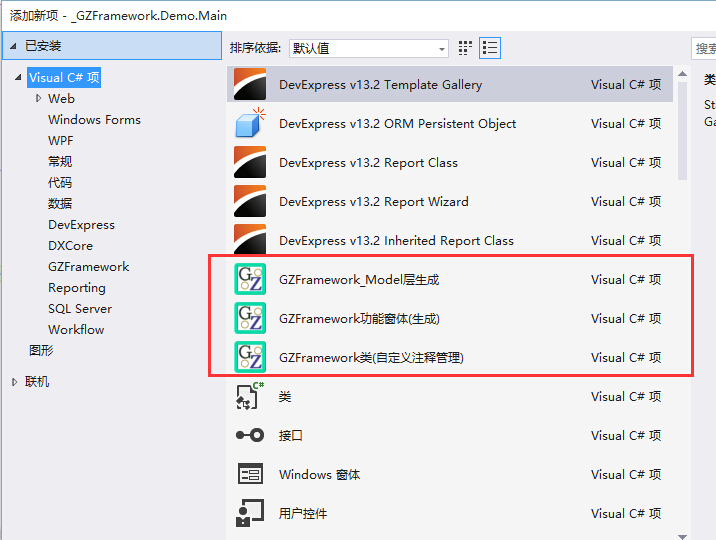716x540 pixels.
Task: Click the DevExpress Template Gallery icon
Action: (250, 84)
